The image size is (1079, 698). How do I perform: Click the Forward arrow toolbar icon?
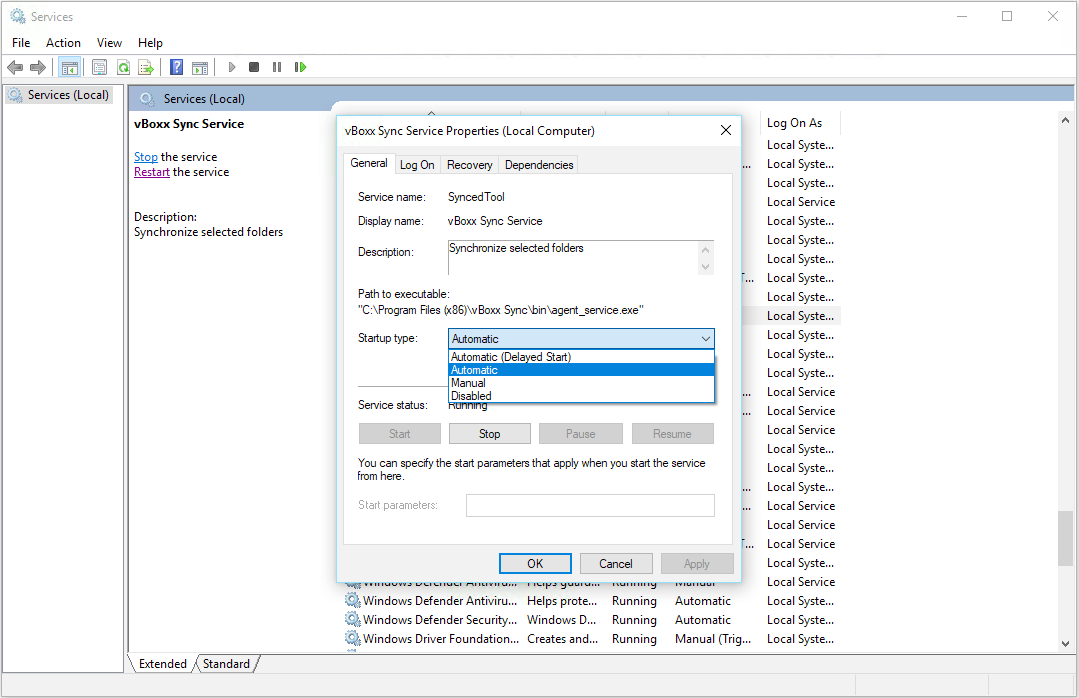click(x=38, y=67)
